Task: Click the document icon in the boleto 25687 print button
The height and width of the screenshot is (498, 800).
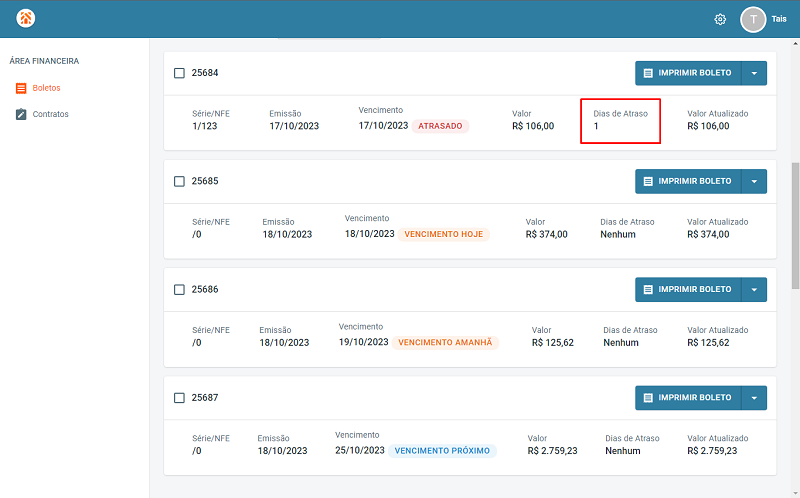Action: 648,397
